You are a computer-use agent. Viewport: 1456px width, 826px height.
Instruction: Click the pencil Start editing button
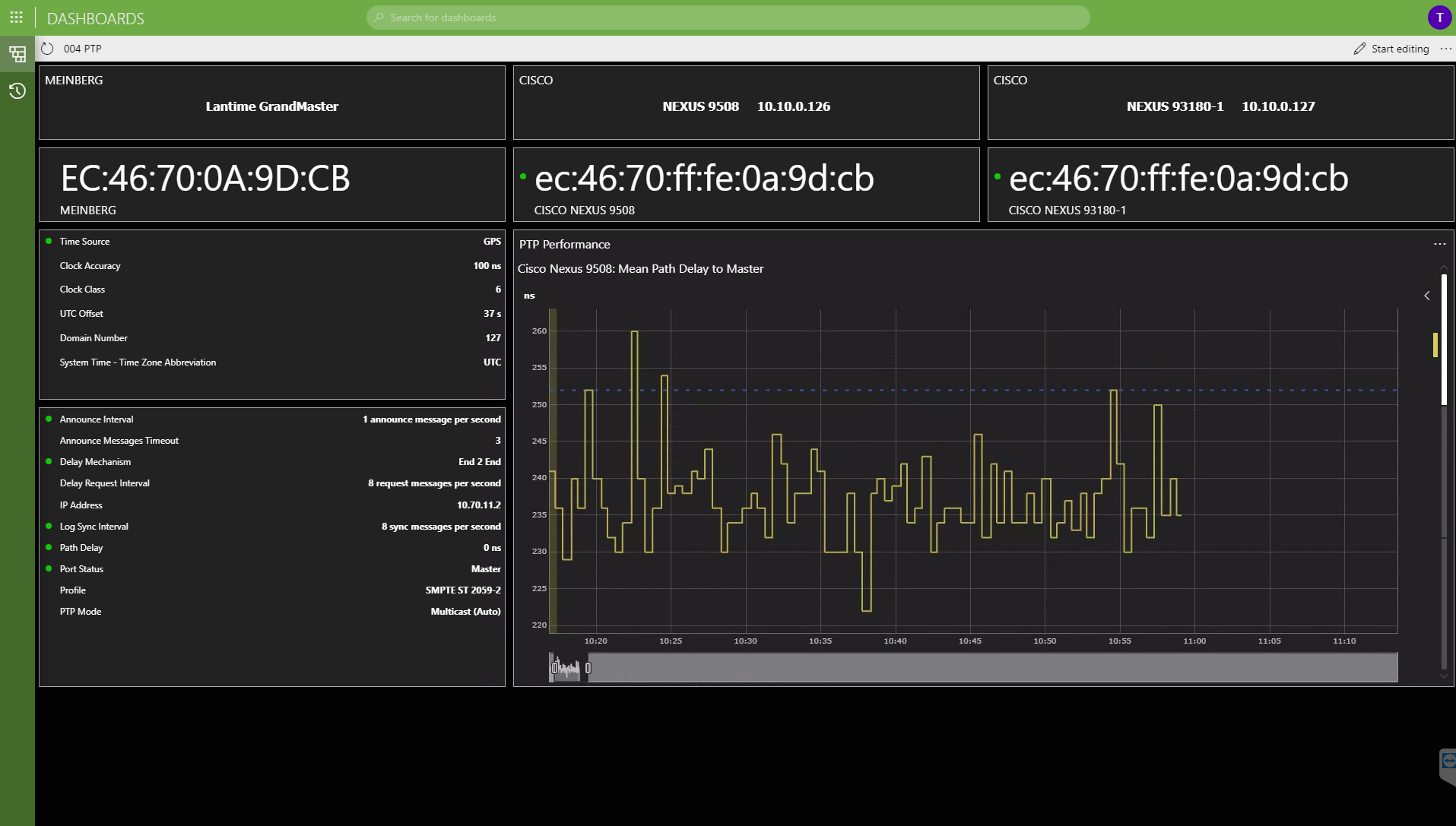coord(1391,49)
